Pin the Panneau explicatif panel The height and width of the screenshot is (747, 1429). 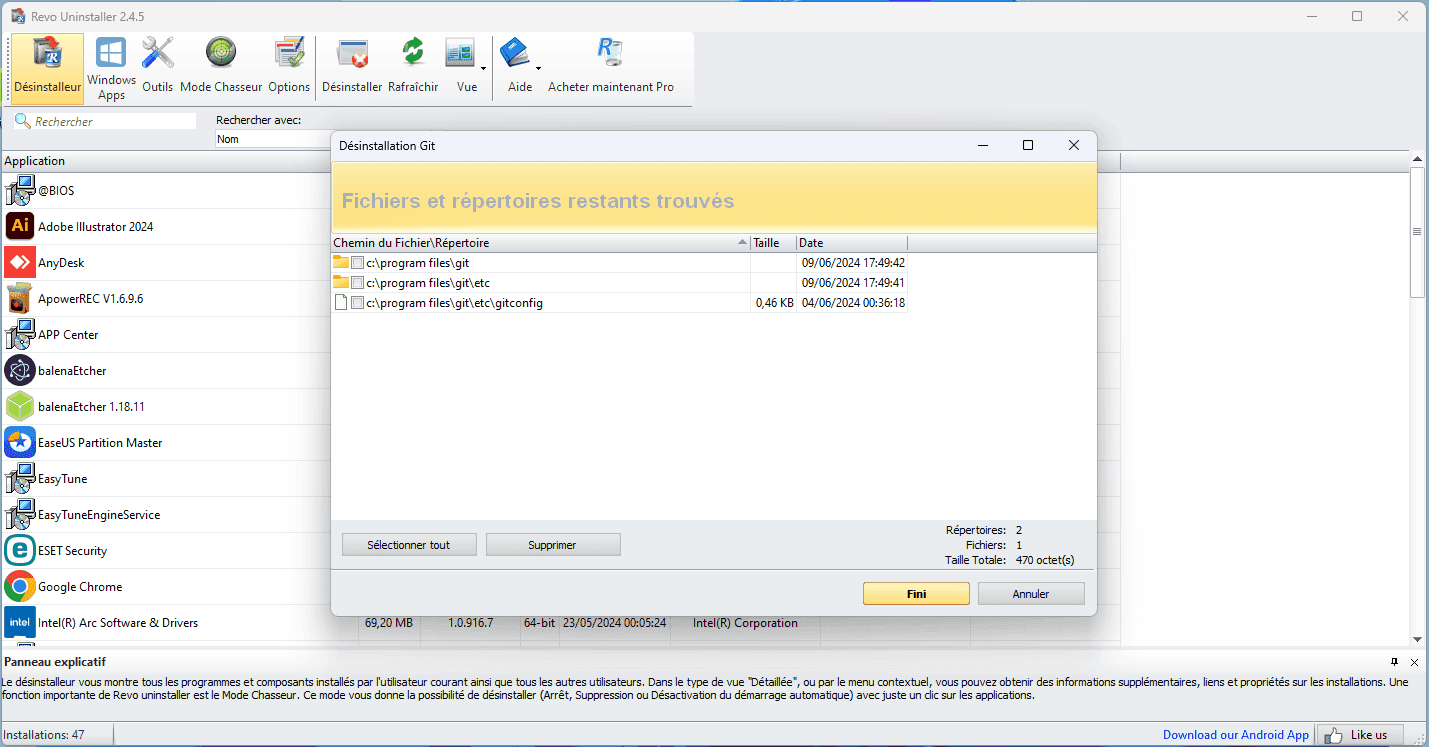[x=1395, y=662]
